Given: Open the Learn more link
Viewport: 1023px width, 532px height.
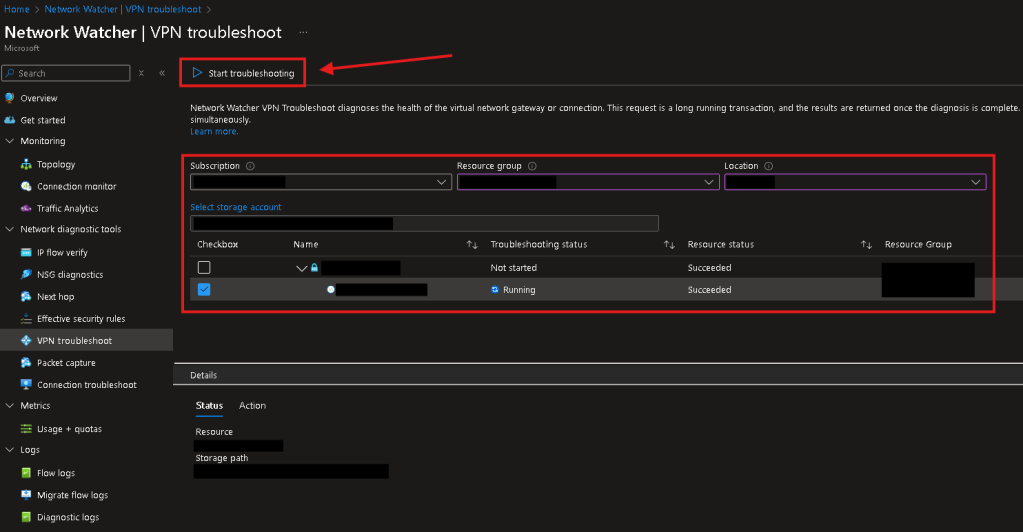Looking at the screenshot, I should 213,131.
